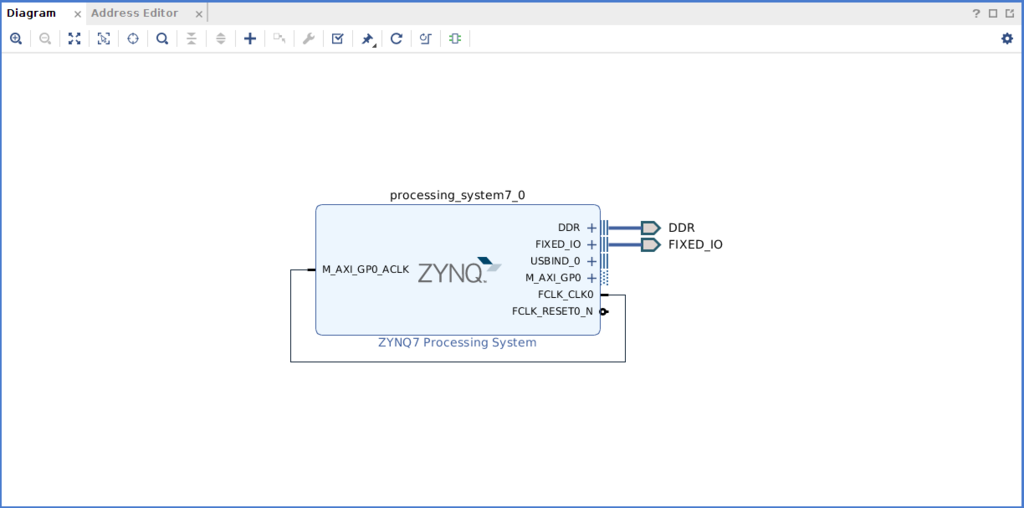Maximize the Diagram panel
The height and width of the screenshot is (508, 1024).
pyautogui.click(x=993, y=13)
